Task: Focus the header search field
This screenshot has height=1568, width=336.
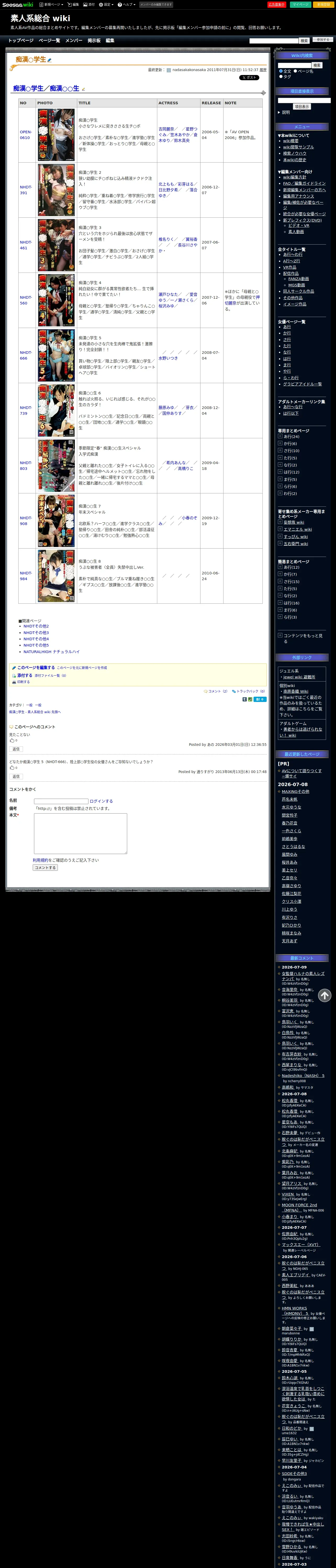Action: (273, 41)
